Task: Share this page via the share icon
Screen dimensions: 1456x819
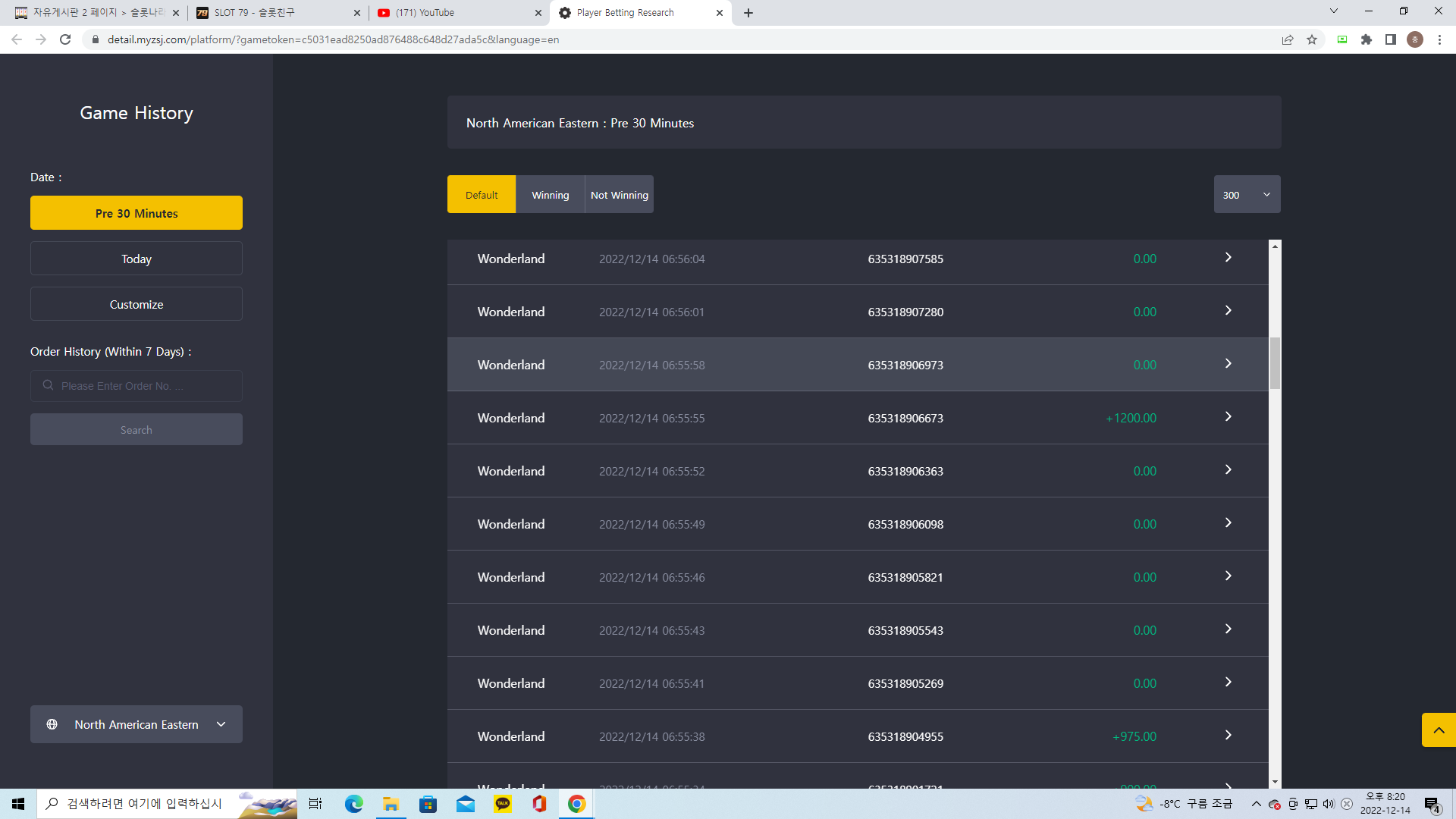Action: 1288,39
